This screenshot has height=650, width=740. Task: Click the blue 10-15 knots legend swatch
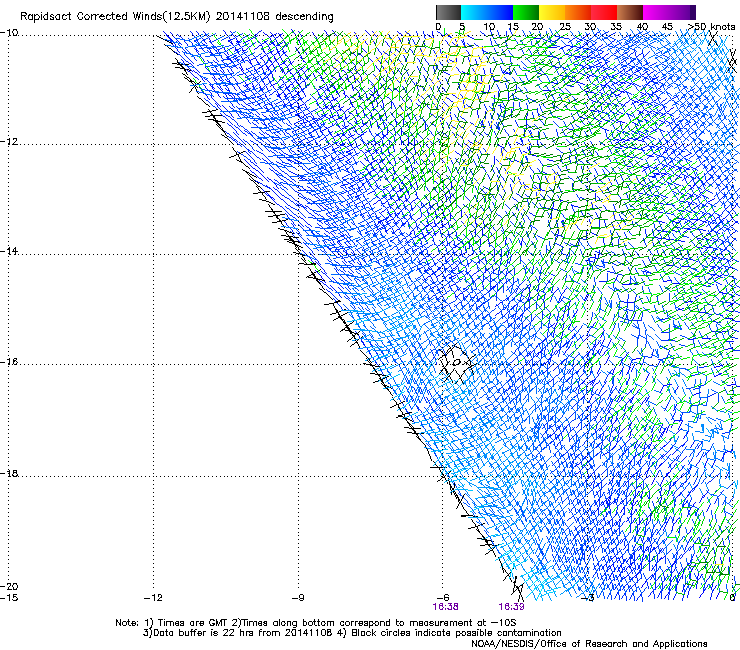pos(500,12)
